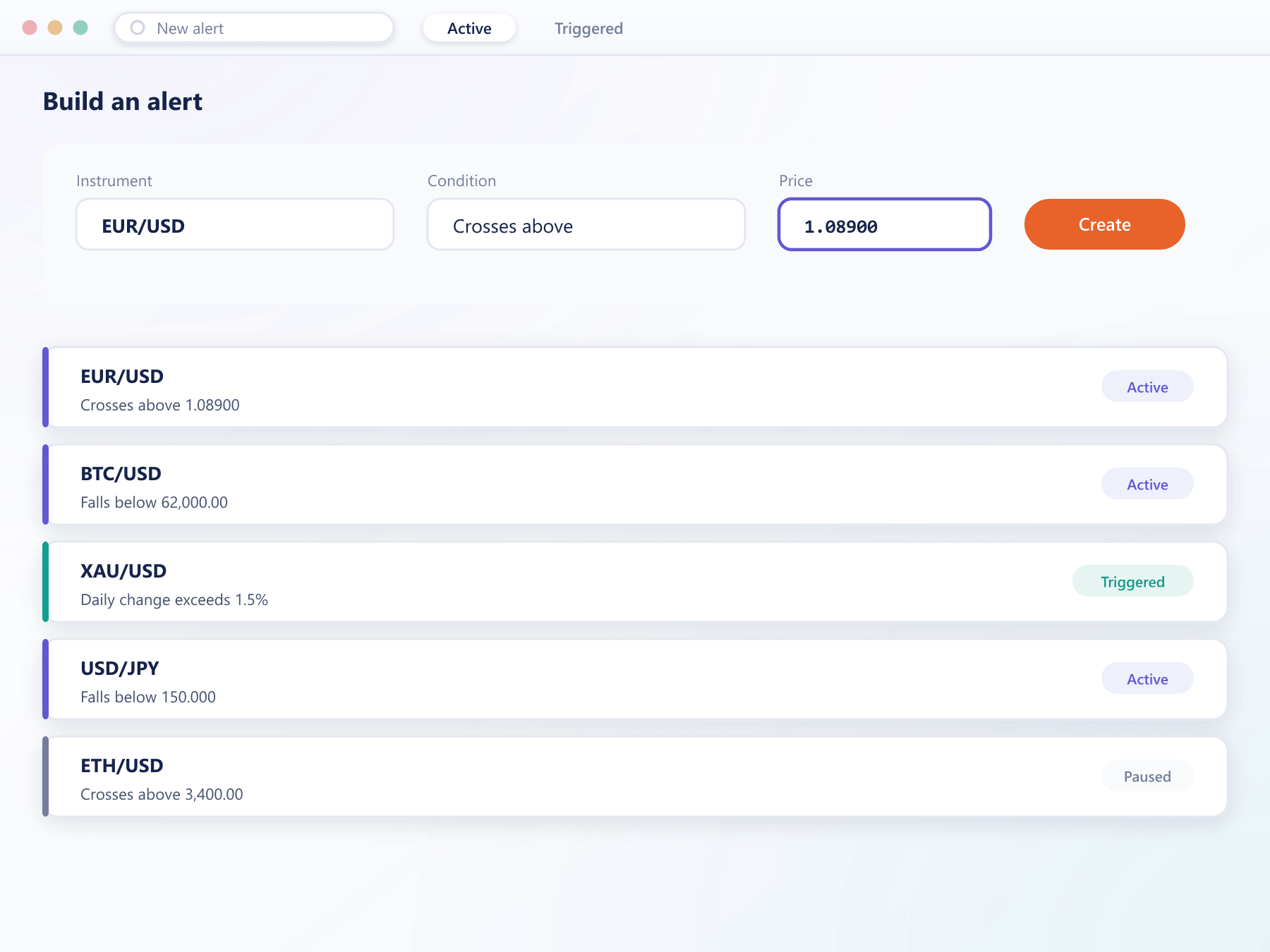Select the BTC/USD alert title
This screenshot has height=952, width=1270.
tap(121, 474)
